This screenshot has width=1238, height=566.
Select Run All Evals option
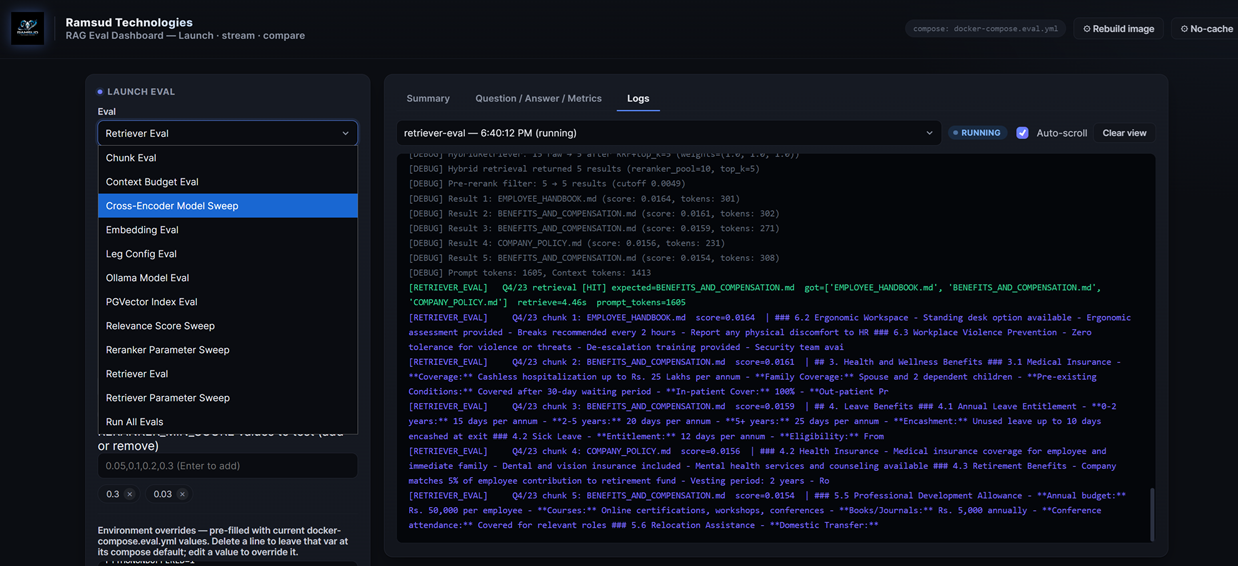(x=227, y=422)
